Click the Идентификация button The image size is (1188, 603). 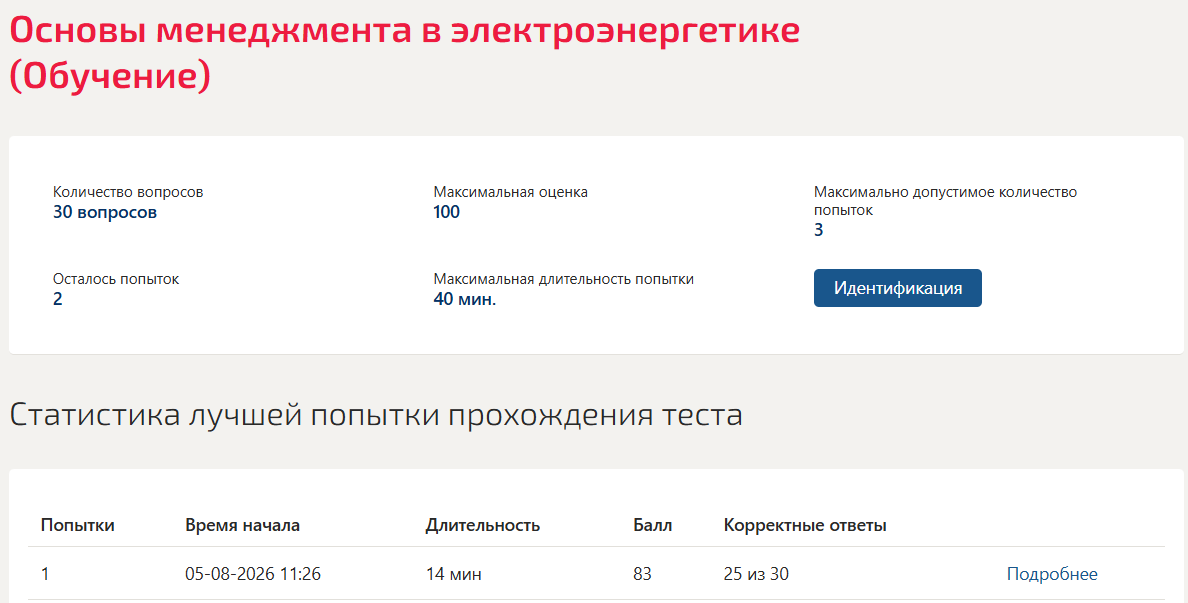coord(897,288)
